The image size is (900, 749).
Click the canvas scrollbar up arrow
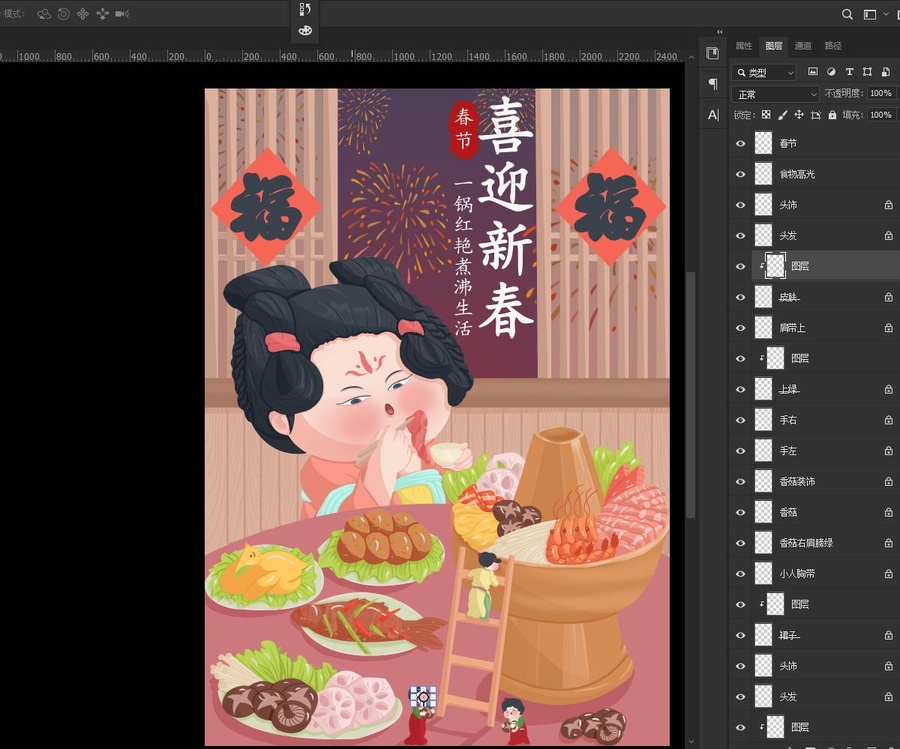coord(692,57)
